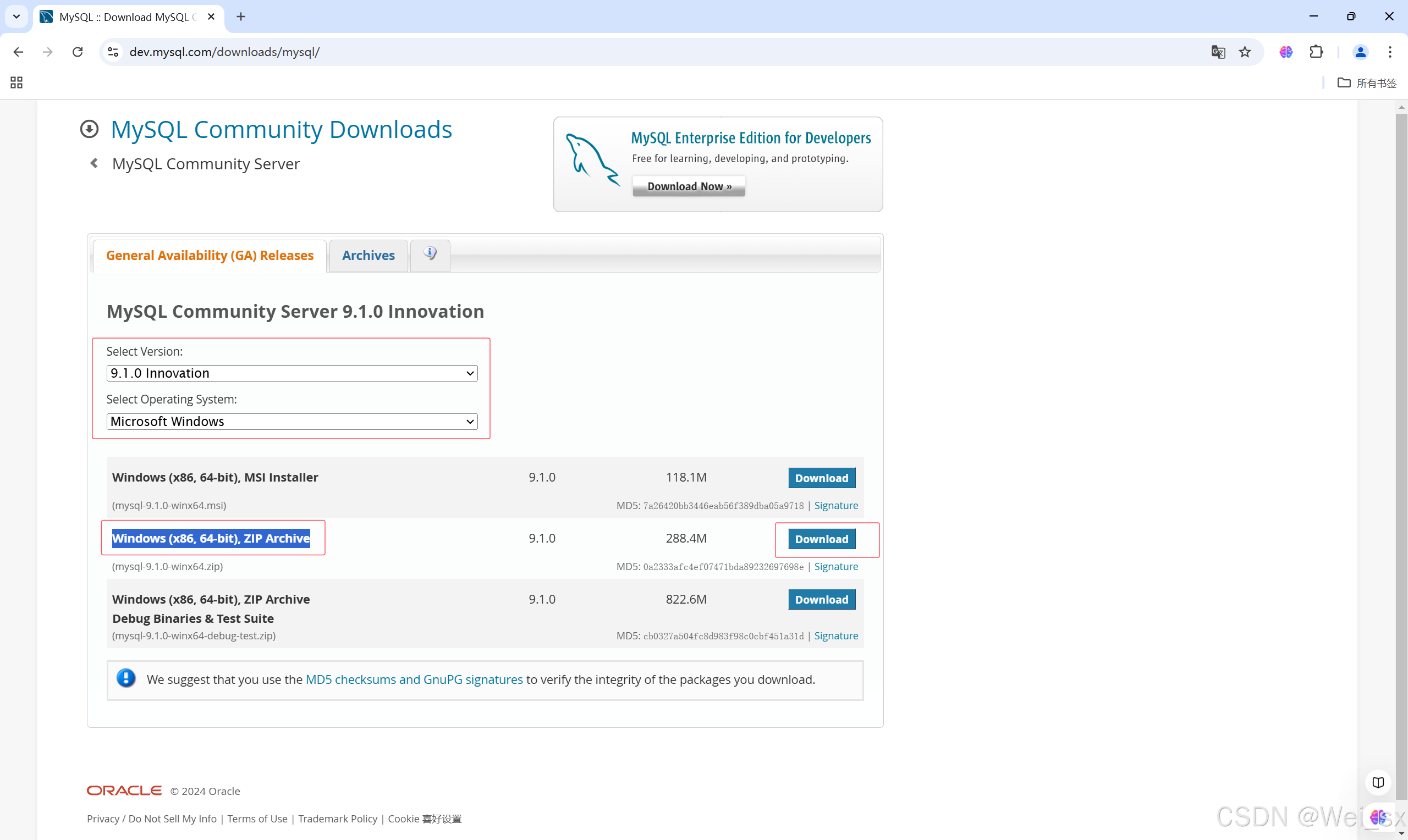Bookmark this page with the star icon
The image size is (1408, 840).
[x=1245, y=52]
